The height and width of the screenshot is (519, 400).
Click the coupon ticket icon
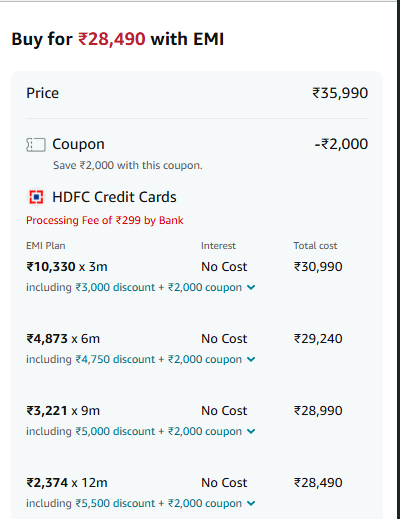[x=36, y=145]
